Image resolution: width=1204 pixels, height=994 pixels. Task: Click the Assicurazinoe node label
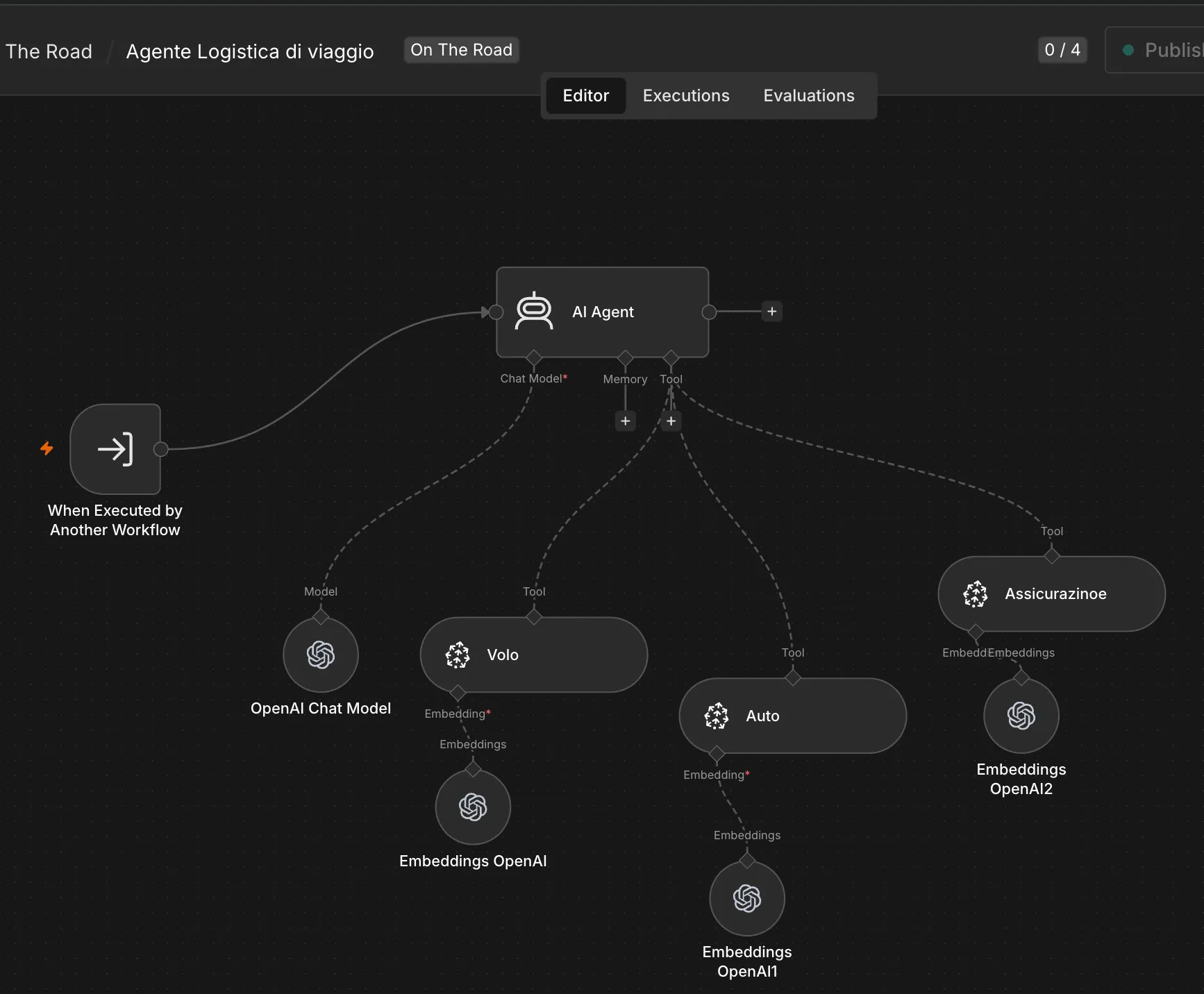pos(1055,593)
